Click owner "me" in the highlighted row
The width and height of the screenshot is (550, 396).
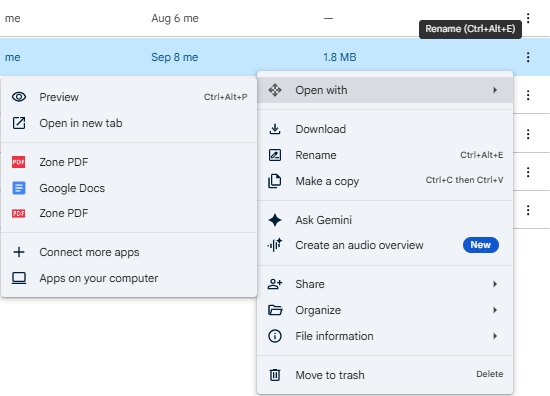pyautogui.click(x=13, y=57)
